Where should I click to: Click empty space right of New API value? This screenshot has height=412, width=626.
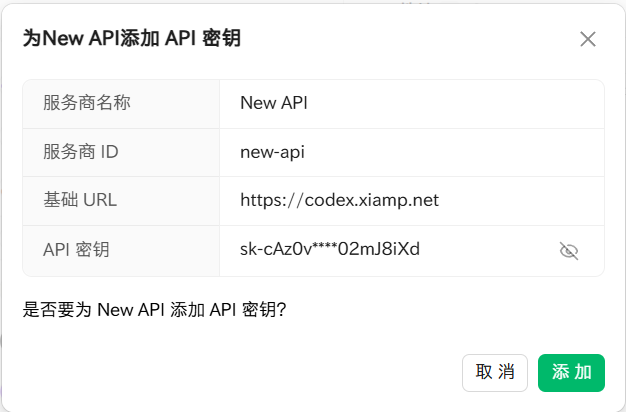pyautogui.click(x=450, y=103)
